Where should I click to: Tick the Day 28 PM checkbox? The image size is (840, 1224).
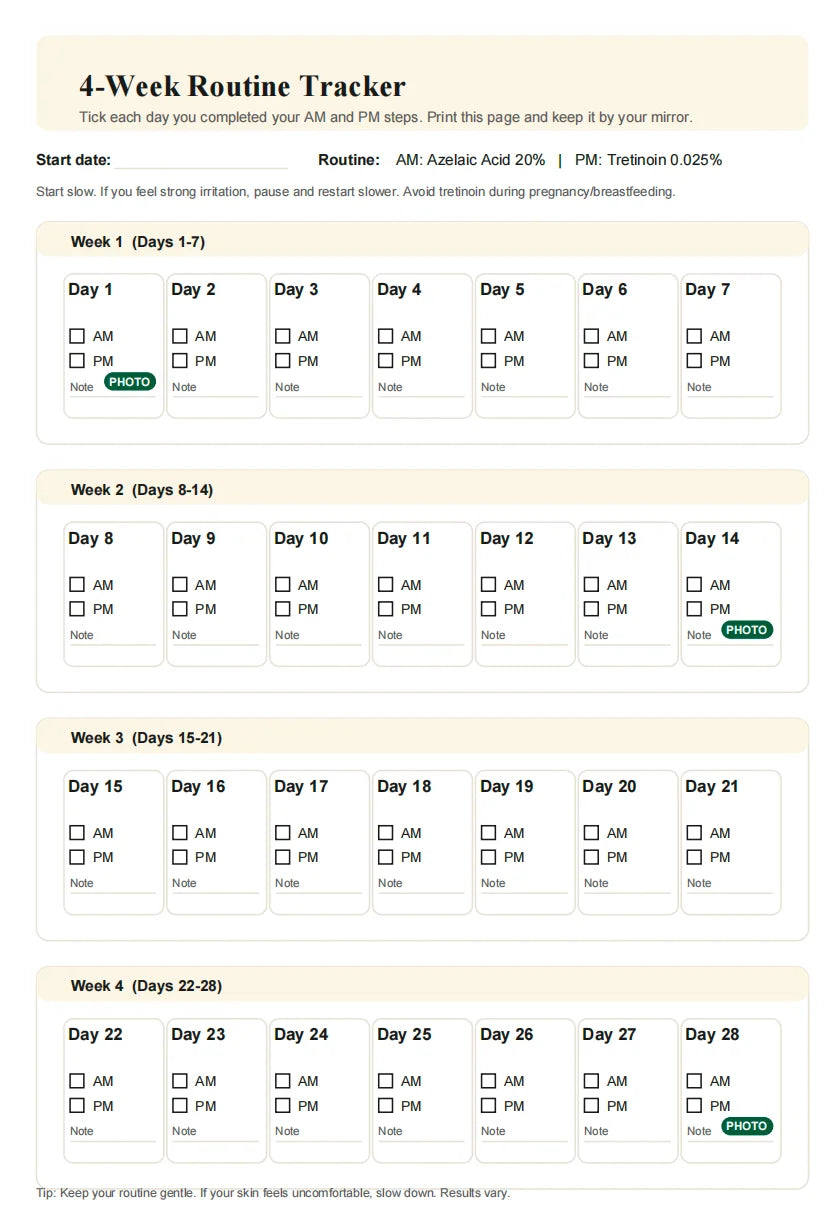pyautogui.click(x=694, y=1106)
